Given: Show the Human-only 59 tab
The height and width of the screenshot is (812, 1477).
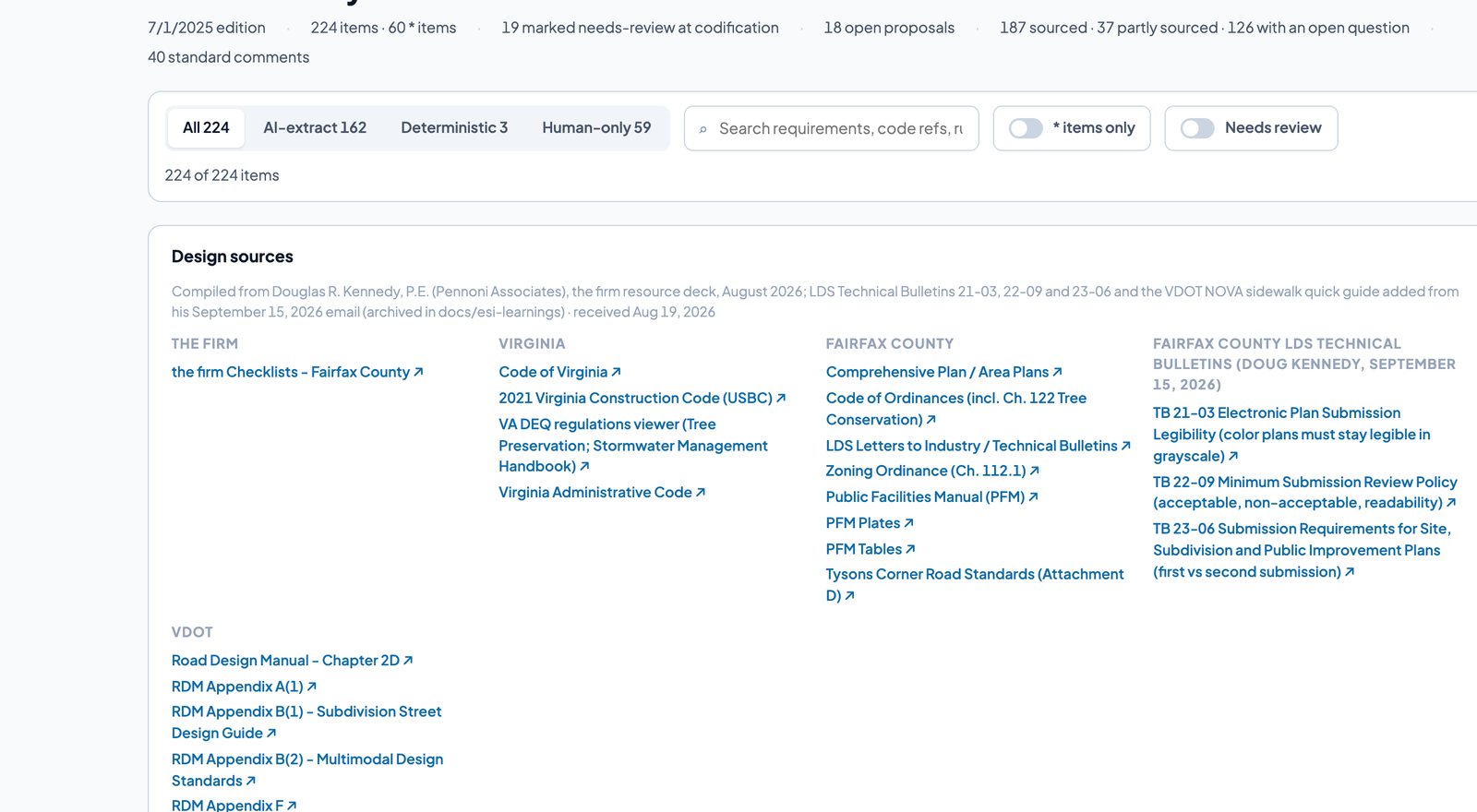Looking at the screenshot, I should coord(596,128).
